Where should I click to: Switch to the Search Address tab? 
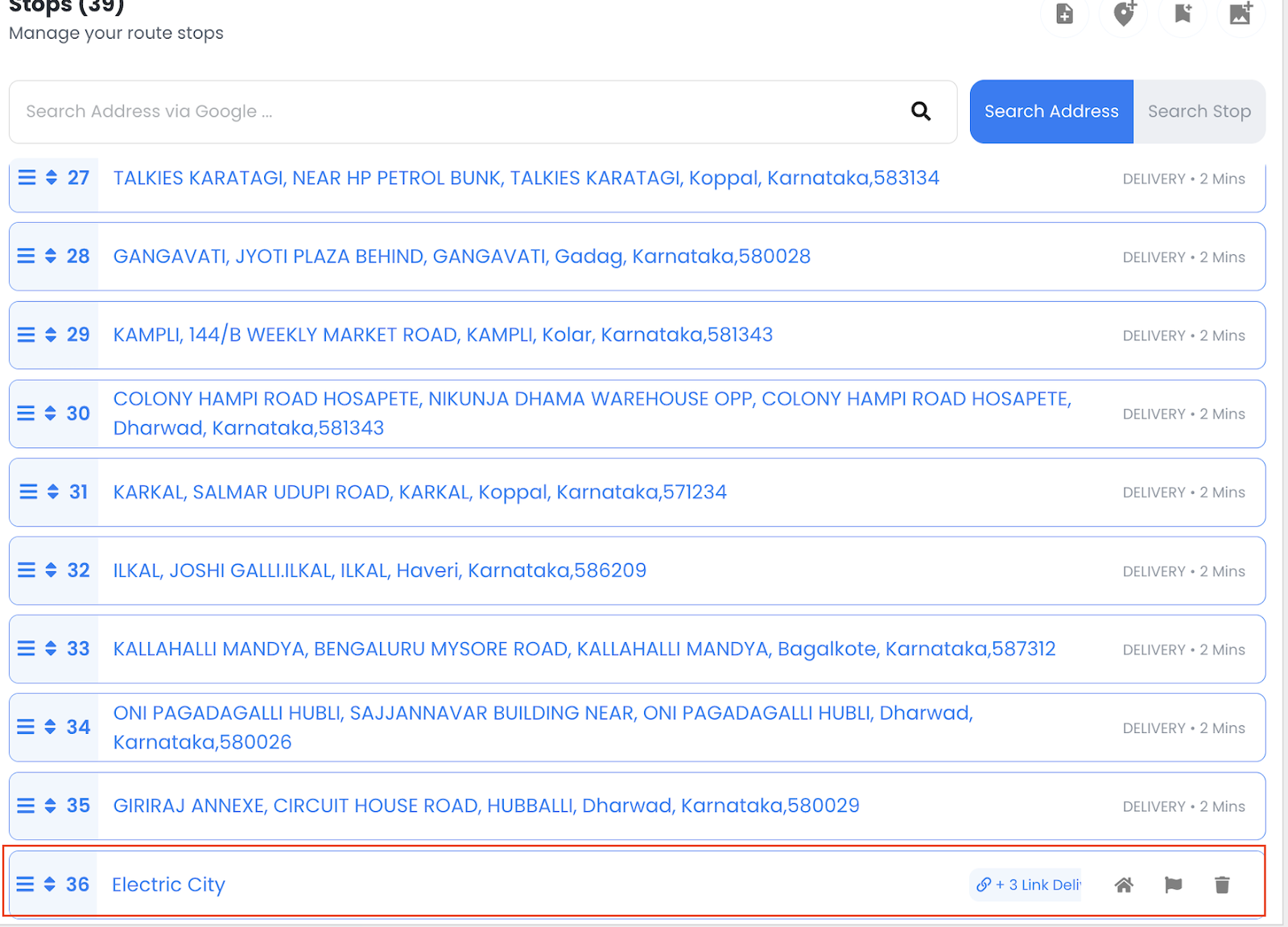tap(1051, 112)
